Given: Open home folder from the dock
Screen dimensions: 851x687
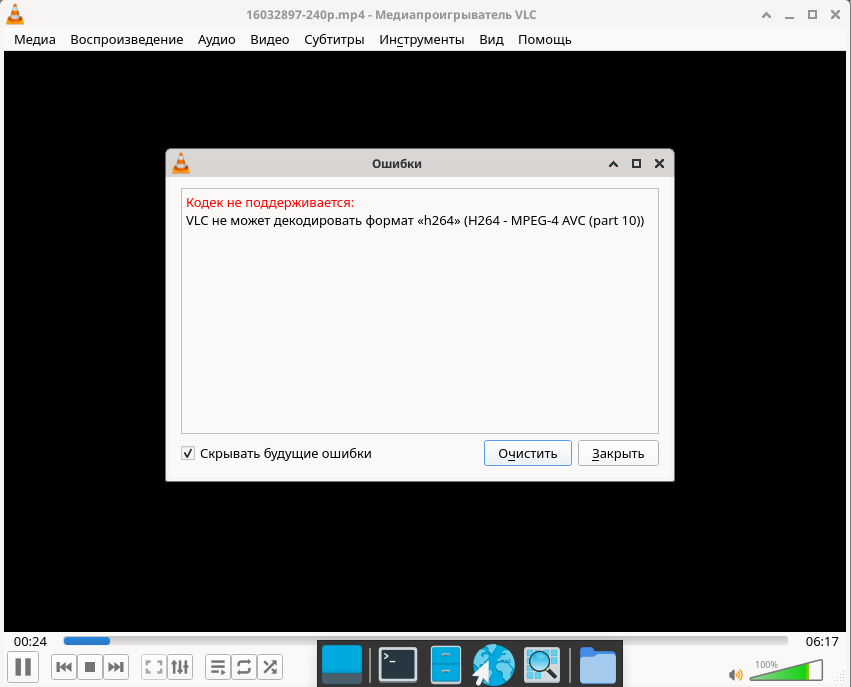Looking at the screenshot, I should (x=598, y=665).
